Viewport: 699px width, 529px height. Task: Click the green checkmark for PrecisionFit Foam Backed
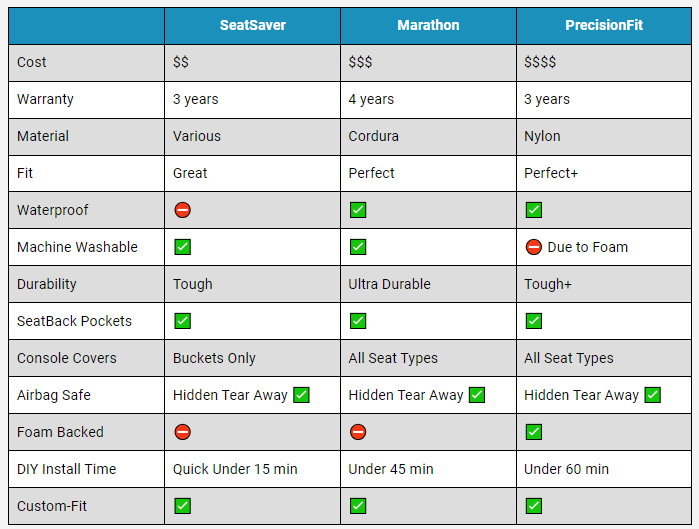coord(534,432)
